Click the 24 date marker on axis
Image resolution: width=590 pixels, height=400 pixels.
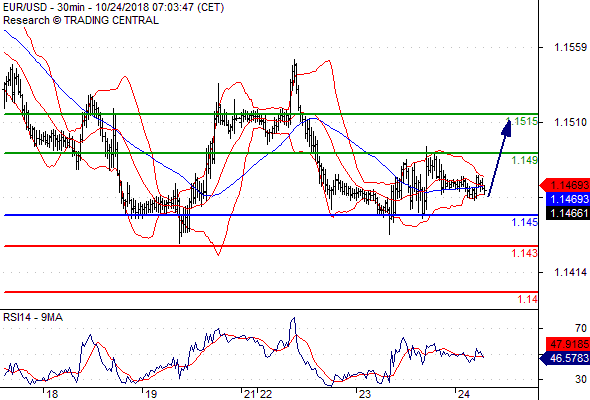click(464, 394)
